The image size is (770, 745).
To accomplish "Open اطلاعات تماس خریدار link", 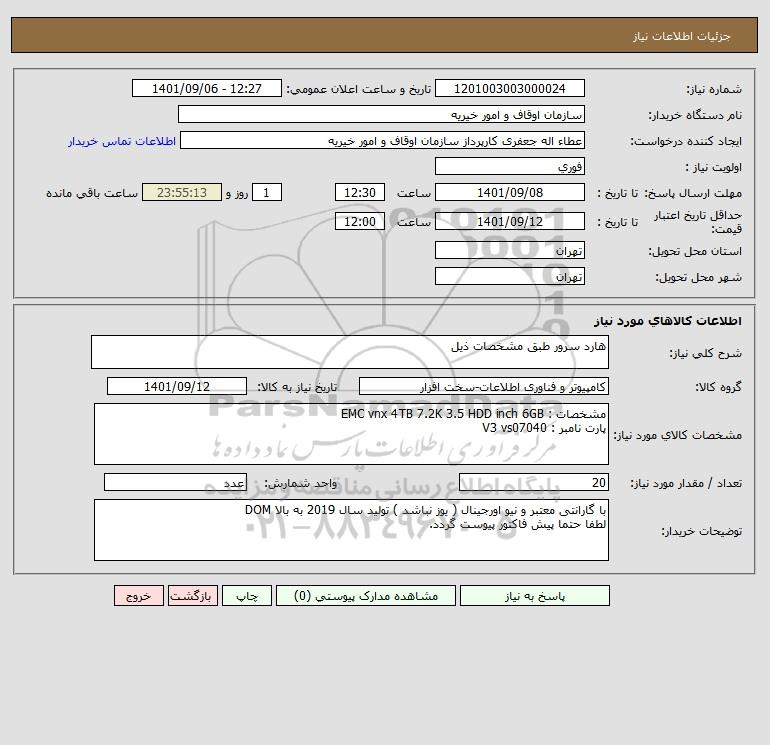I will [x=122, y=141].
